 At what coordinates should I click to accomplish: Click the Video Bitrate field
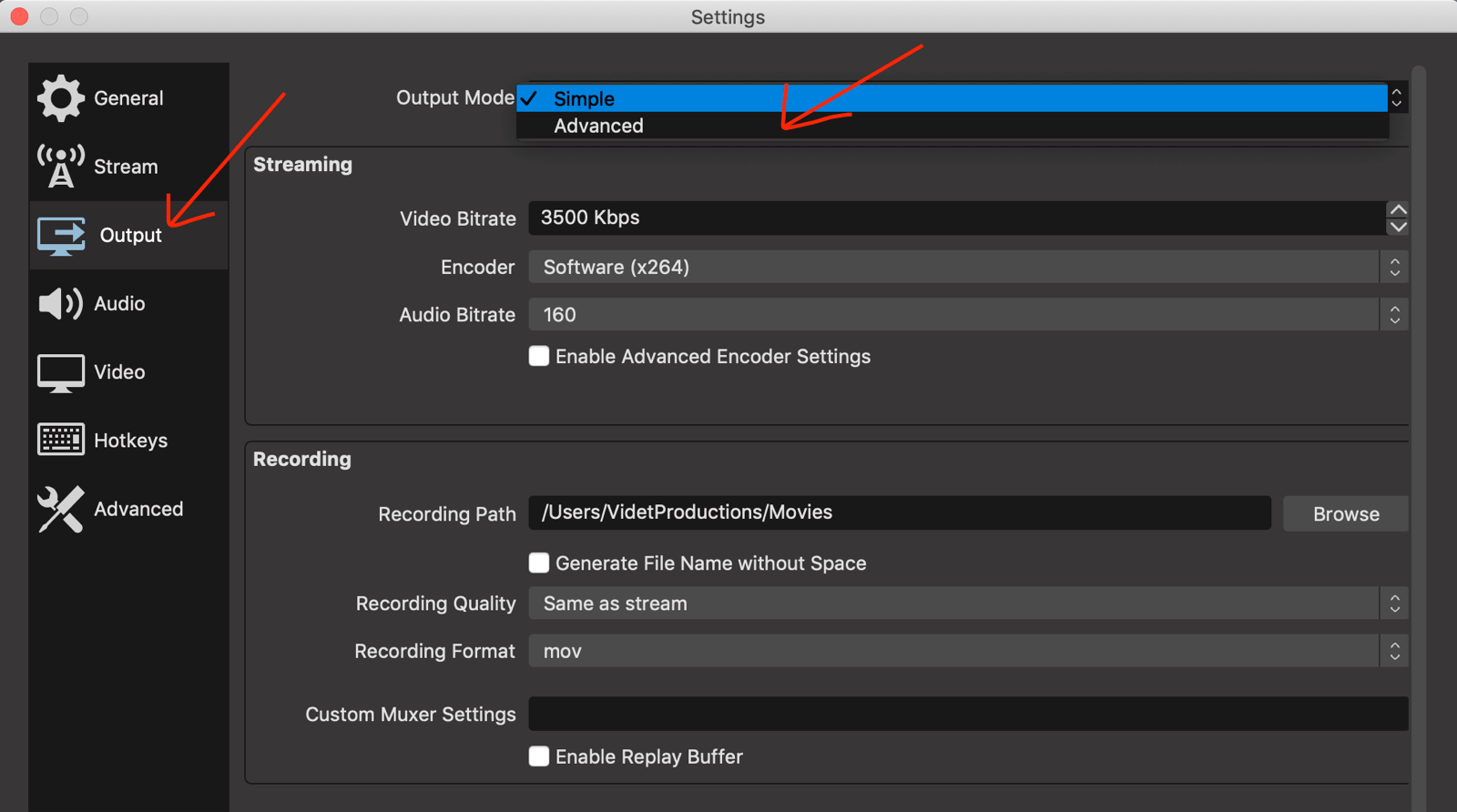click(x=957, y=218)
